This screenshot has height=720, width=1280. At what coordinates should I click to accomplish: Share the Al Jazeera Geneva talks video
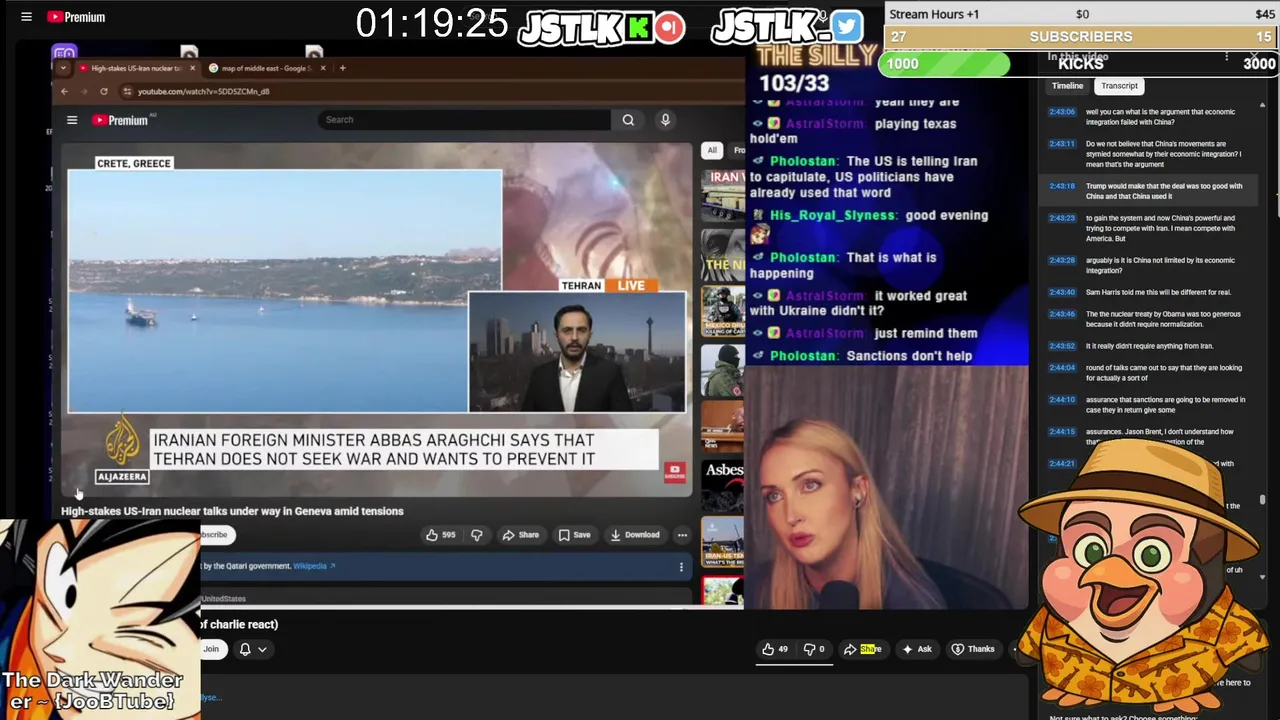[521, 535]
